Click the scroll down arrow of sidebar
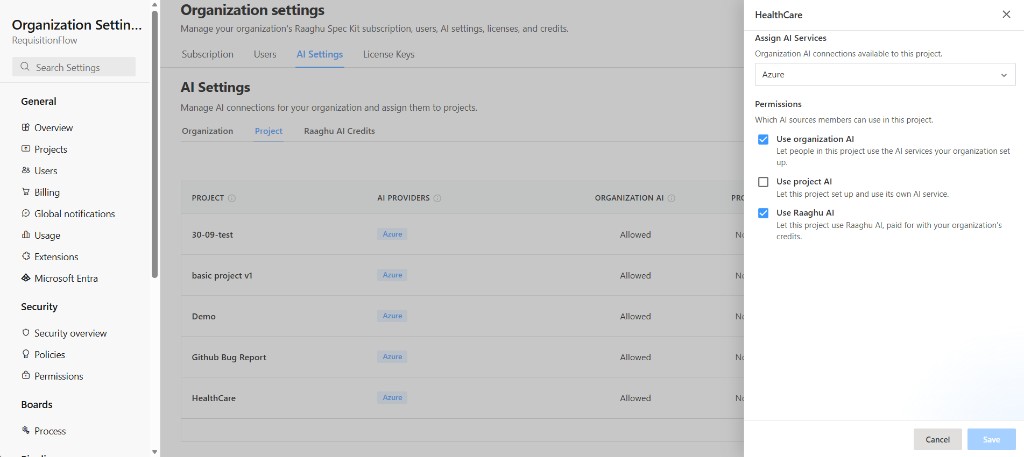Image resolution: width=1024 pixels, height=457 pixels. point(155,451)
